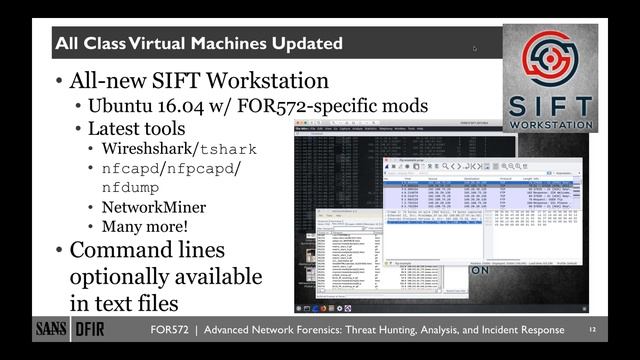
Task: Expand the Frame 1 line in packet details
Action: [x=434, y=212]
